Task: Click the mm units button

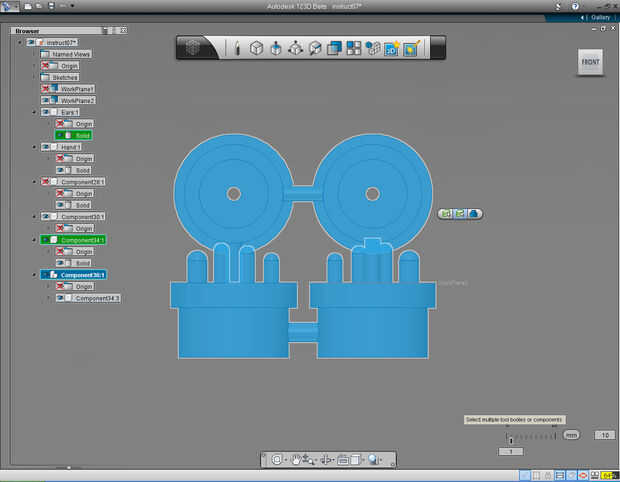Action: point(571,435)
